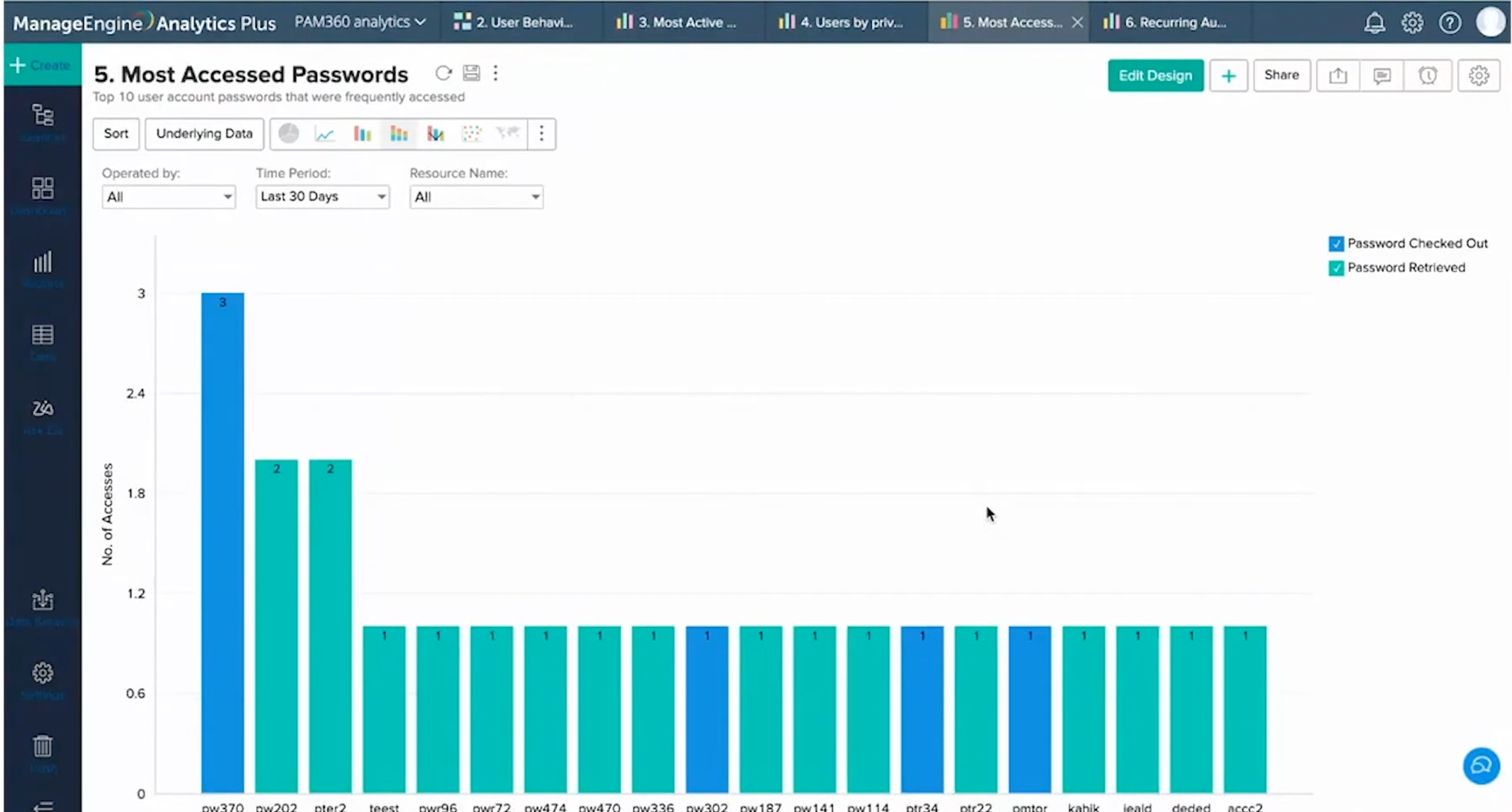Open the export icon next to Share
The image size is (1512, 812).
click(x=1338, y=76)
